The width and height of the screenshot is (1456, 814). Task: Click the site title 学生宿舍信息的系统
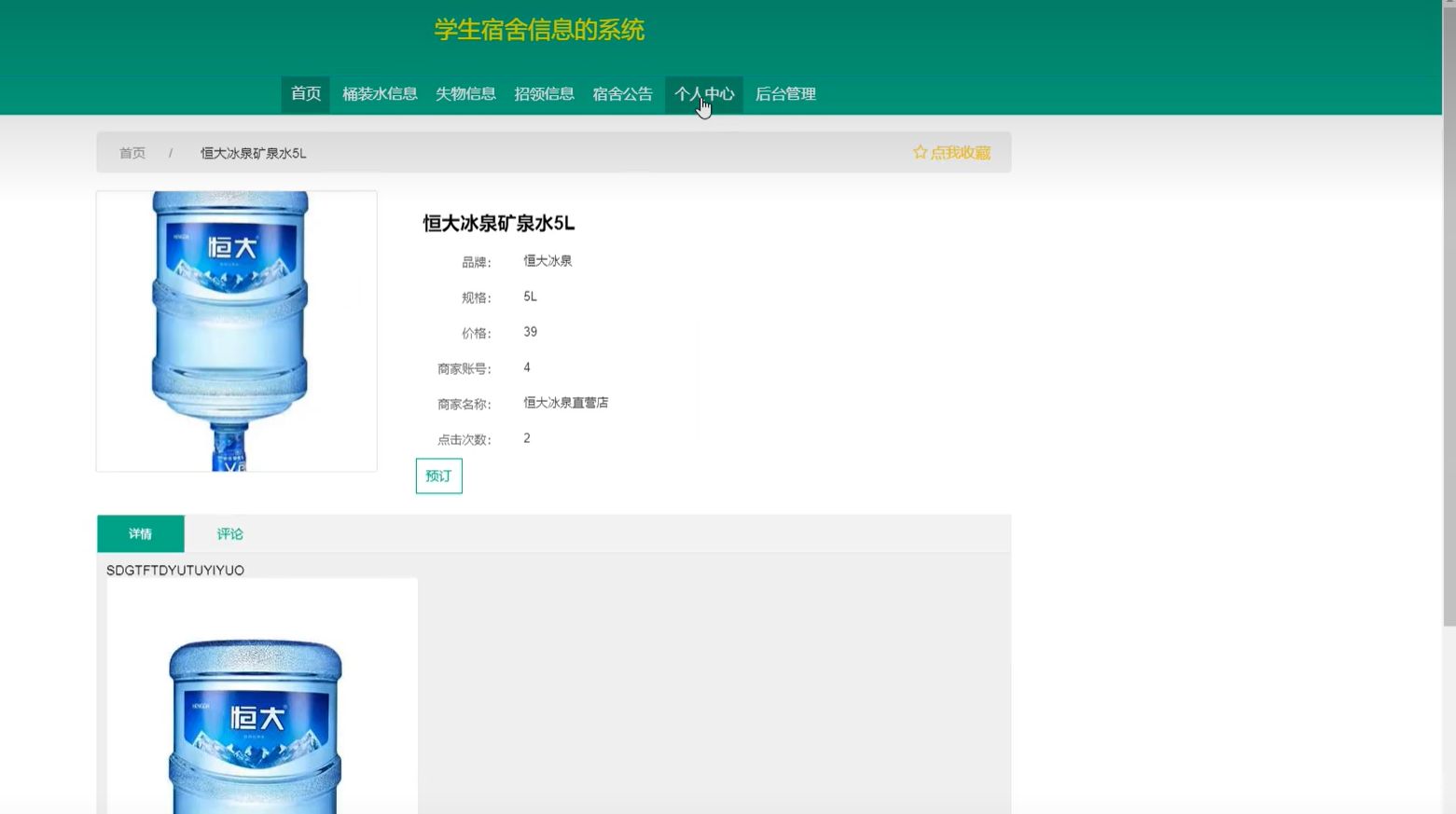(539, 30)
